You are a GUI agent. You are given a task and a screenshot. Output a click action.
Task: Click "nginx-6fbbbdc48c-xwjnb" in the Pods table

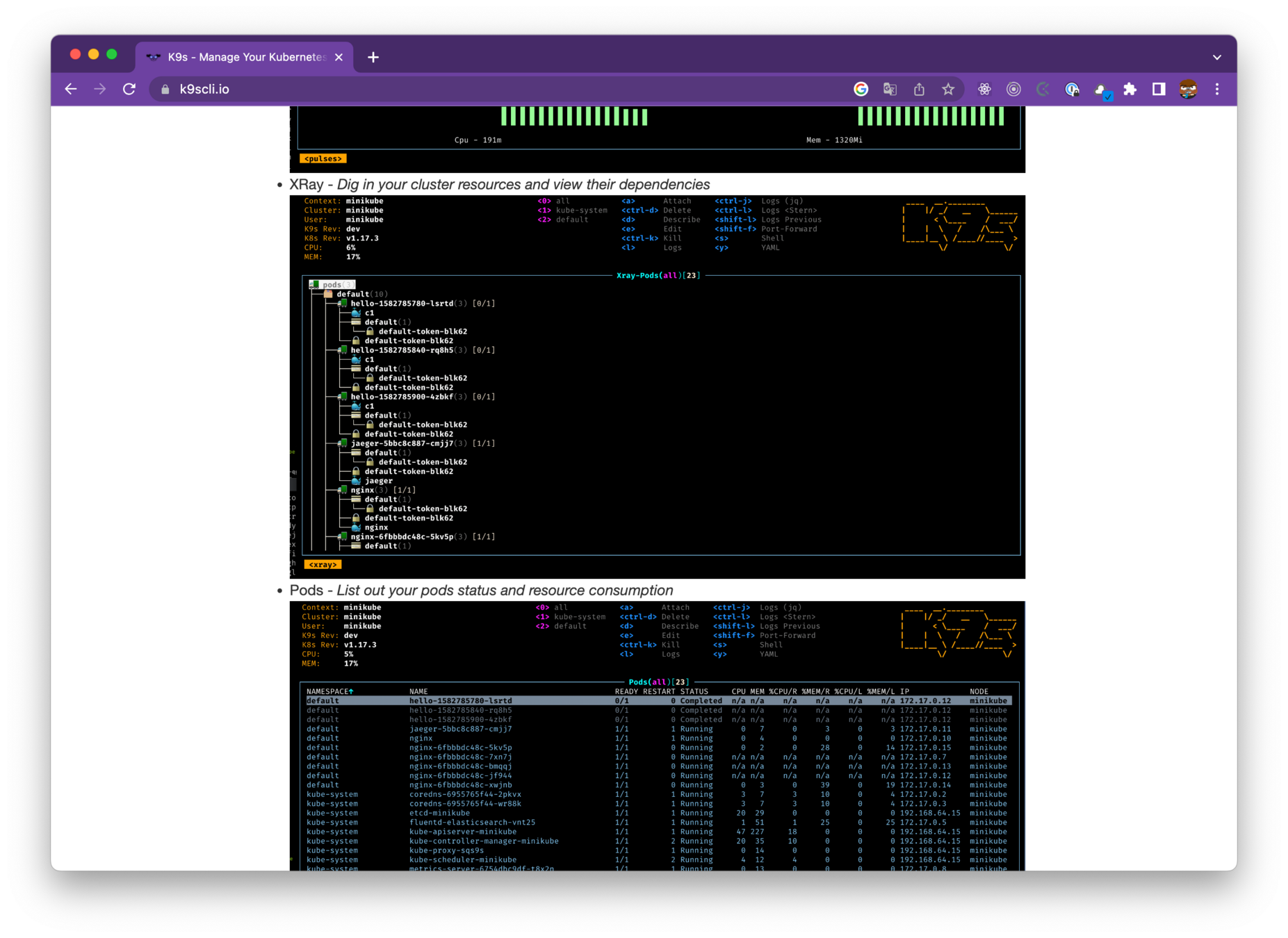click(460, 785)
